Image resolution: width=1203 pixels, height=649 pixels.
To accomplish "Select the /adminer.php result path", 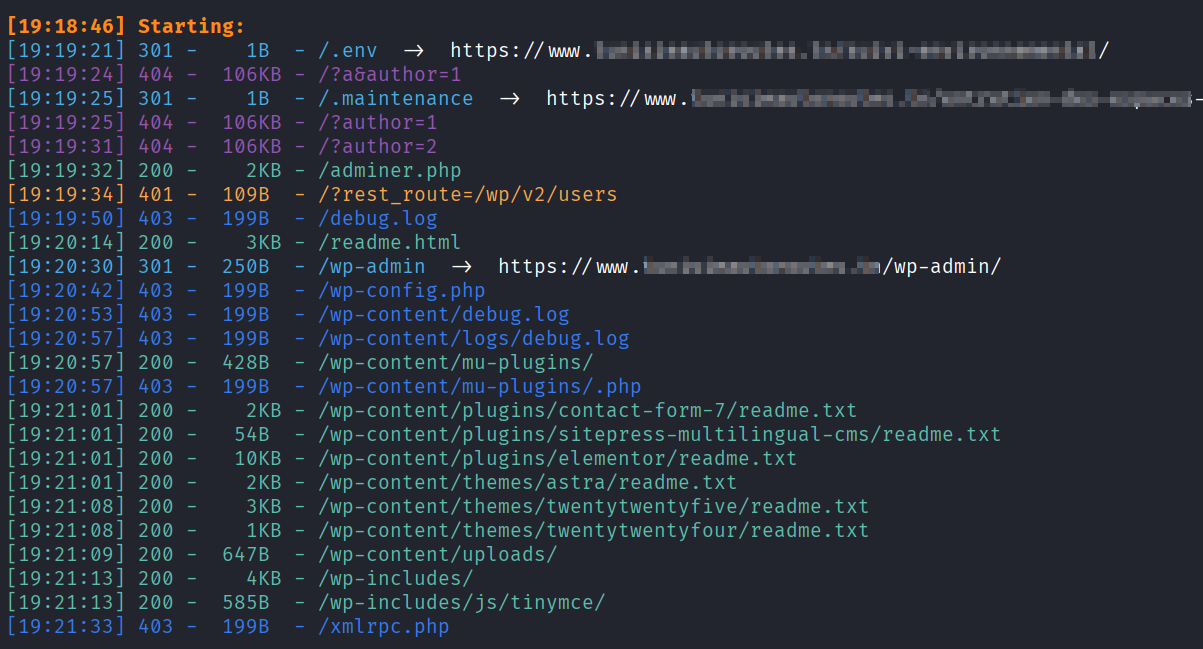I will pyautogui.click(x=389, y=171).
